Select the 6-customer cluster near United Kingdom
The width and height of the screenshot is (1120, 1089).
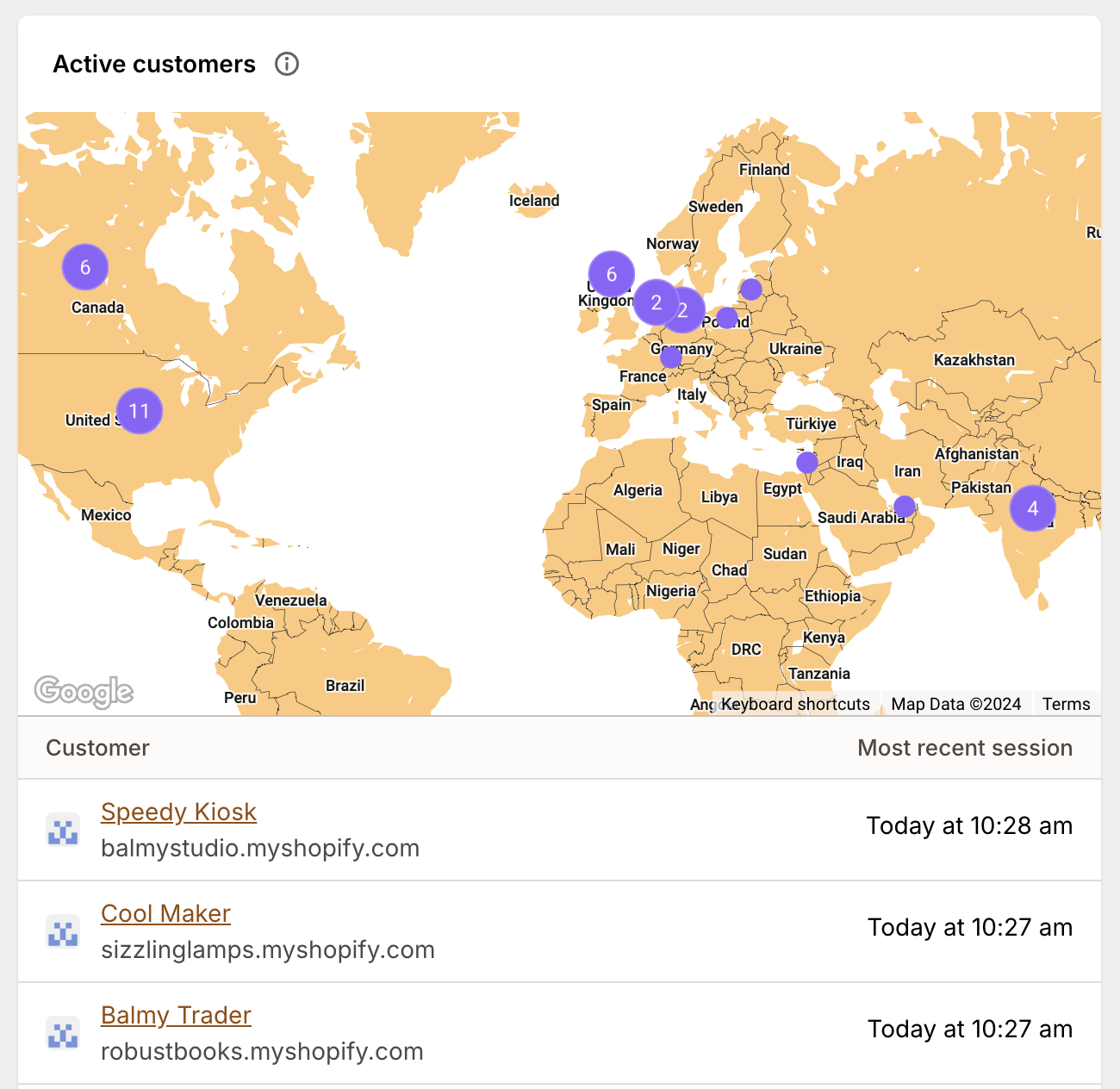click(x=611, y=275)
